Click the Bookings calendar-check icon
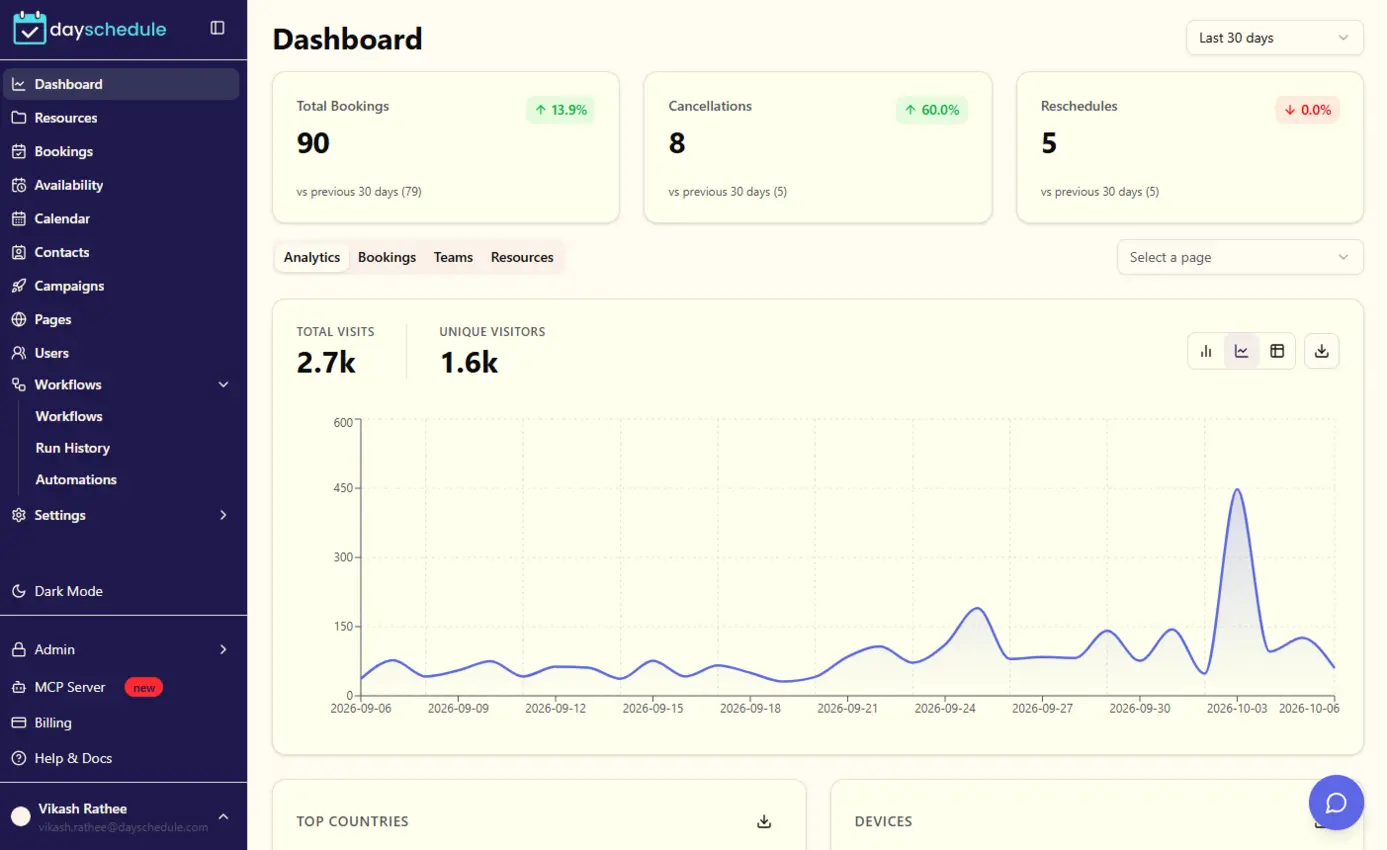The width and height of the screenshot is (1387, 850). click(x=18, y=151)
